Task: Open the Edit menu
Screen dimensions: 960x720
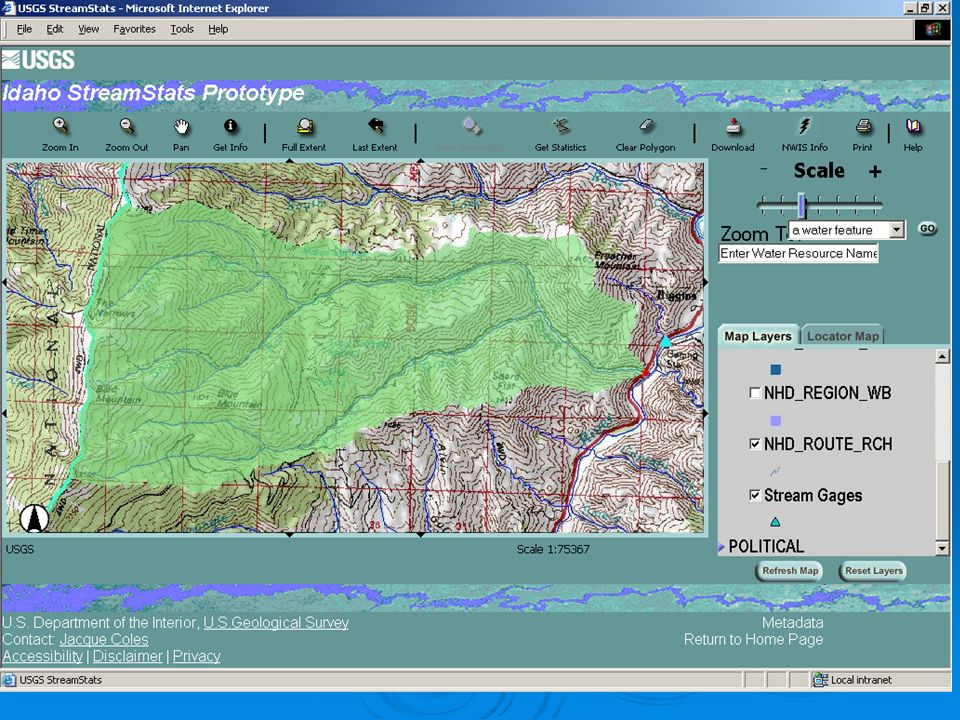Action: point(54,29)
